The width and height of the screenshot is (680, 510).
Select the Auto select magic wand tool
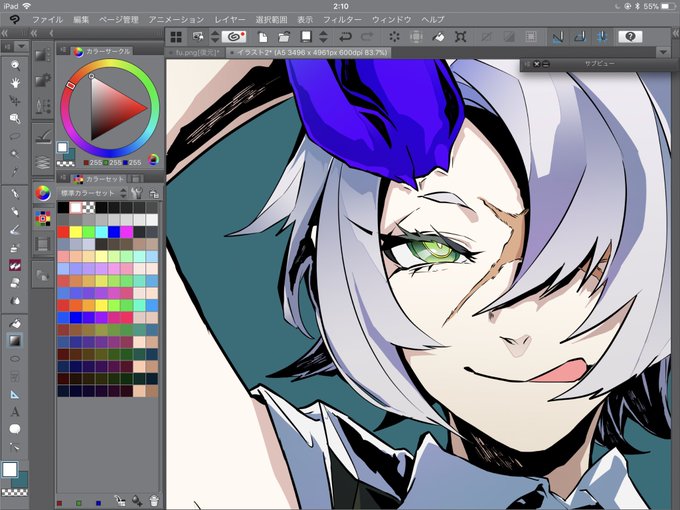click(x=15, y=154)
